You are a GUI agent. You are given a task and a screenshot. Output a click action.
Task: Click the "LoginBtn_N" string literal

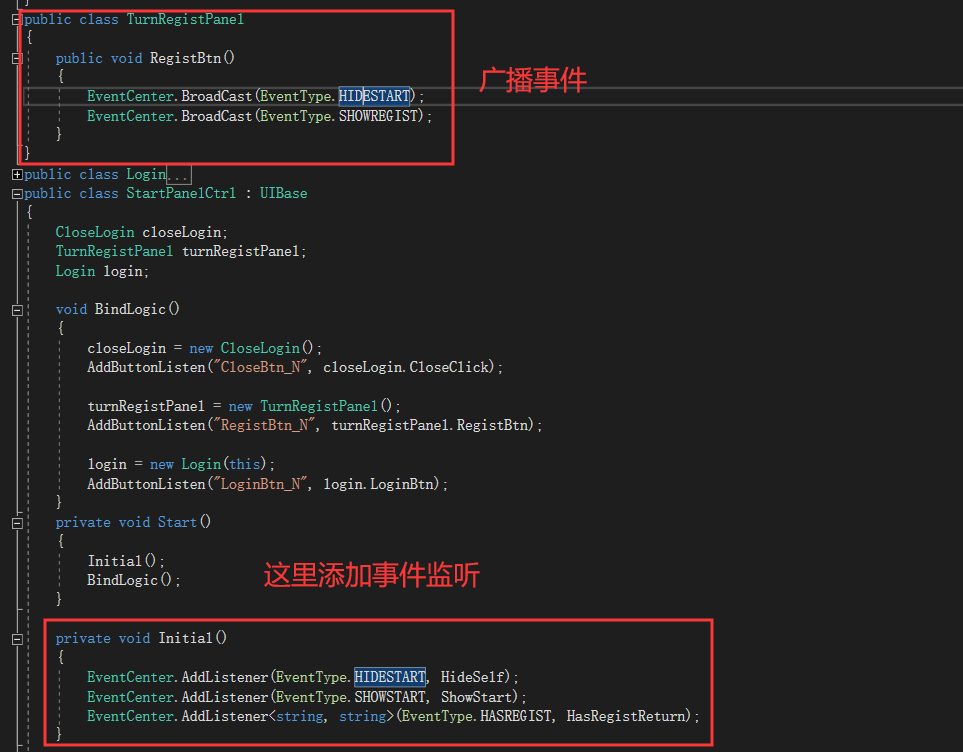pyautogui.click(x=260, y=484)
